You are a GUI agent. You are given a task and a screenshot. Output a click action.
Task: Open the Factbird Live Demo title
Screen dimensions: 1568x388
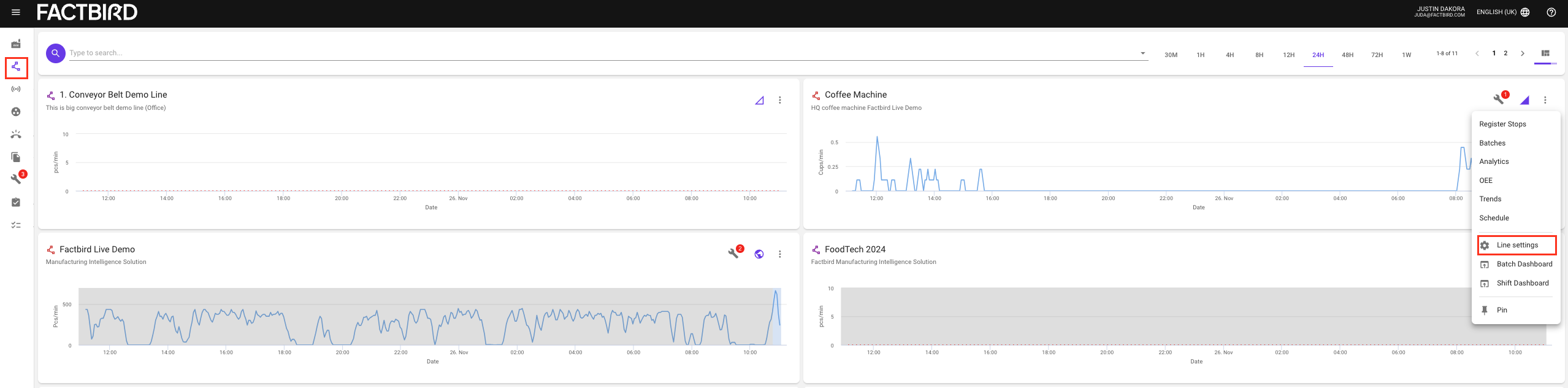pos(97,249)
